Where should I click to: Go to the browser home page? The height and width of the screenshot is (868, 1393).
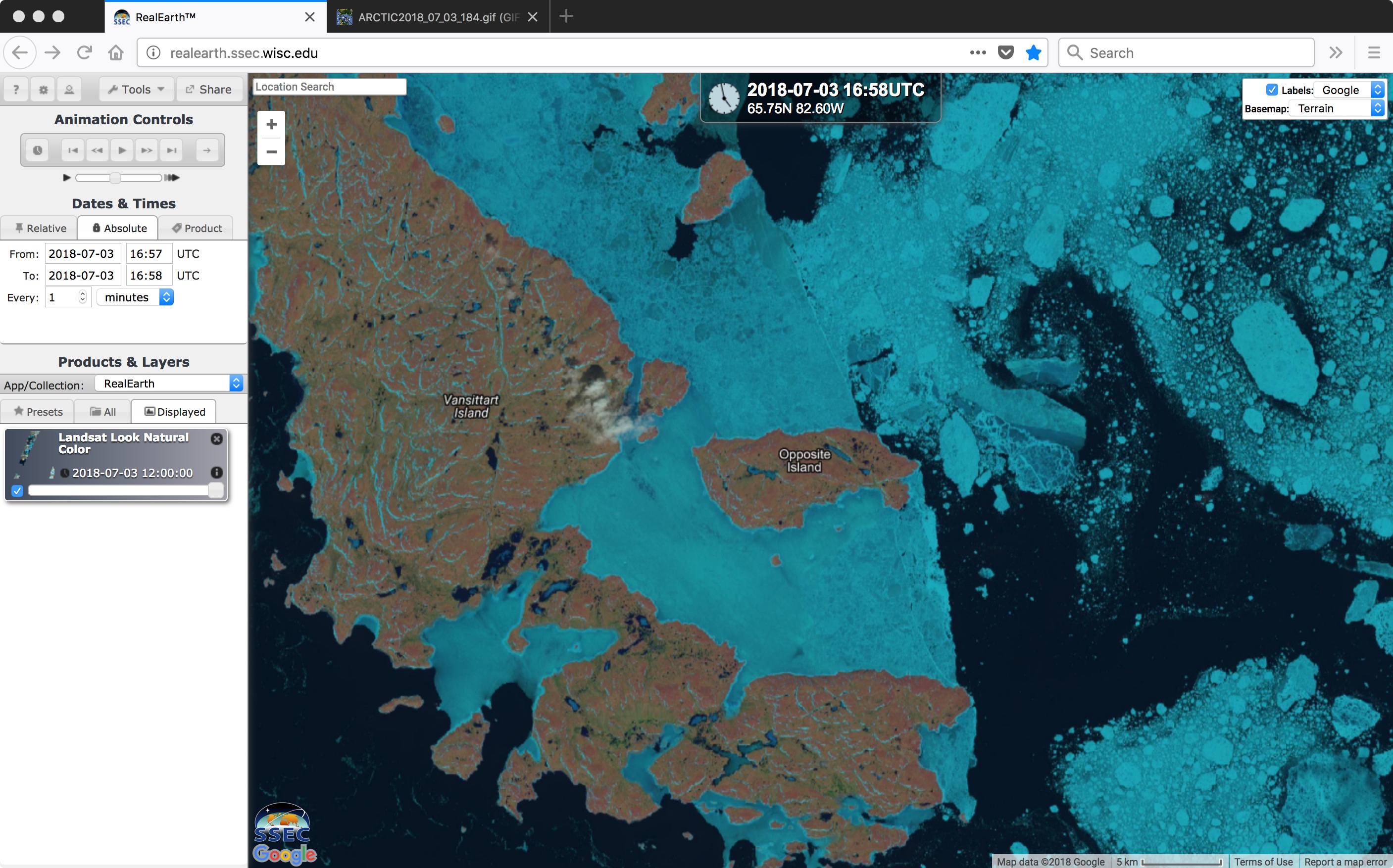(x=116, y=53)
